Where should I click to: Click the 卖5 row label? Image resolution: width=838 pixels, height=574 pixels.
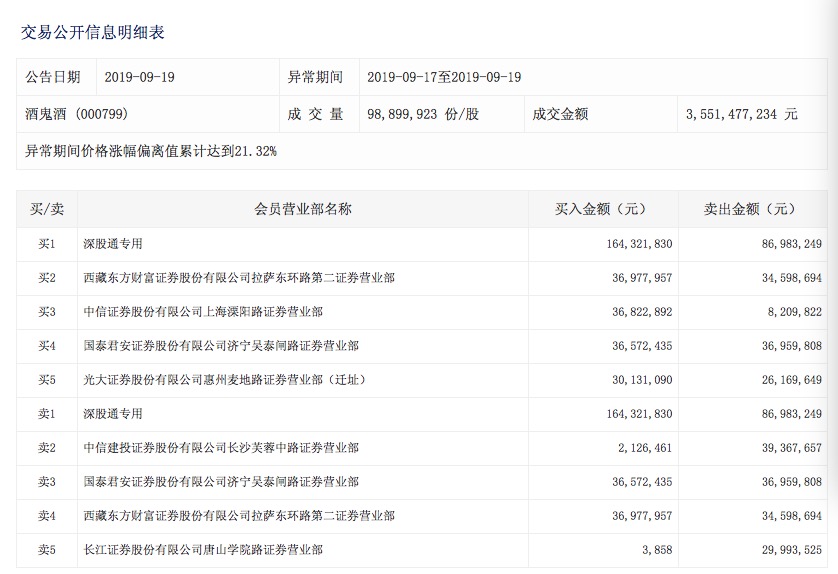(x=46, y=550)
